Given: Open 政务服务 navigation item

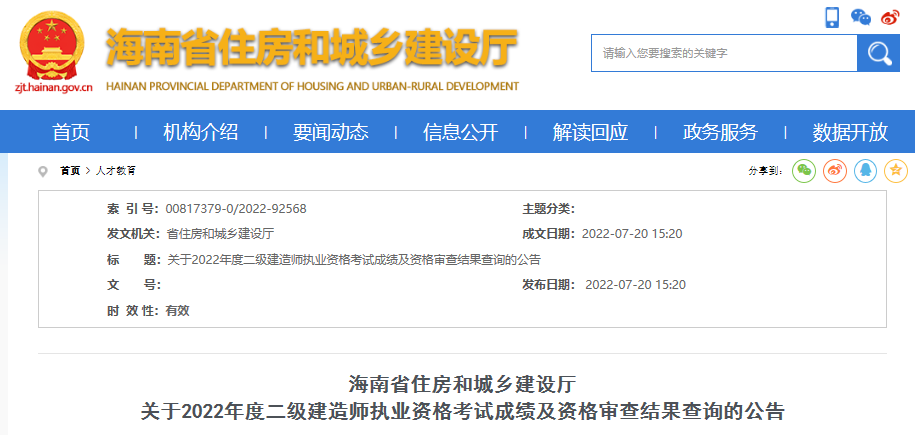Looking at the screenshot, I should pos(720,132).
